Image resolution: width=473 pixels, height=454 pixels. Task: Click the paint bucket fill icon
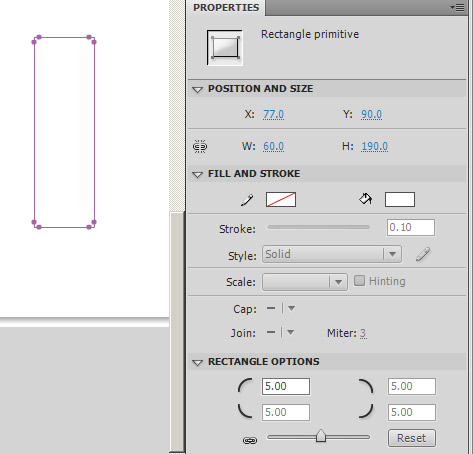pos(366,199)
